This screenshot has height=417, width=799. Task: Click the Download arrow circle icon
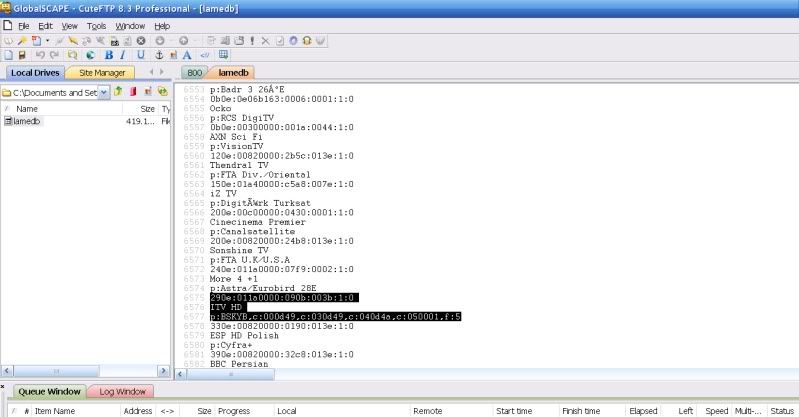(x=160, y=41)
